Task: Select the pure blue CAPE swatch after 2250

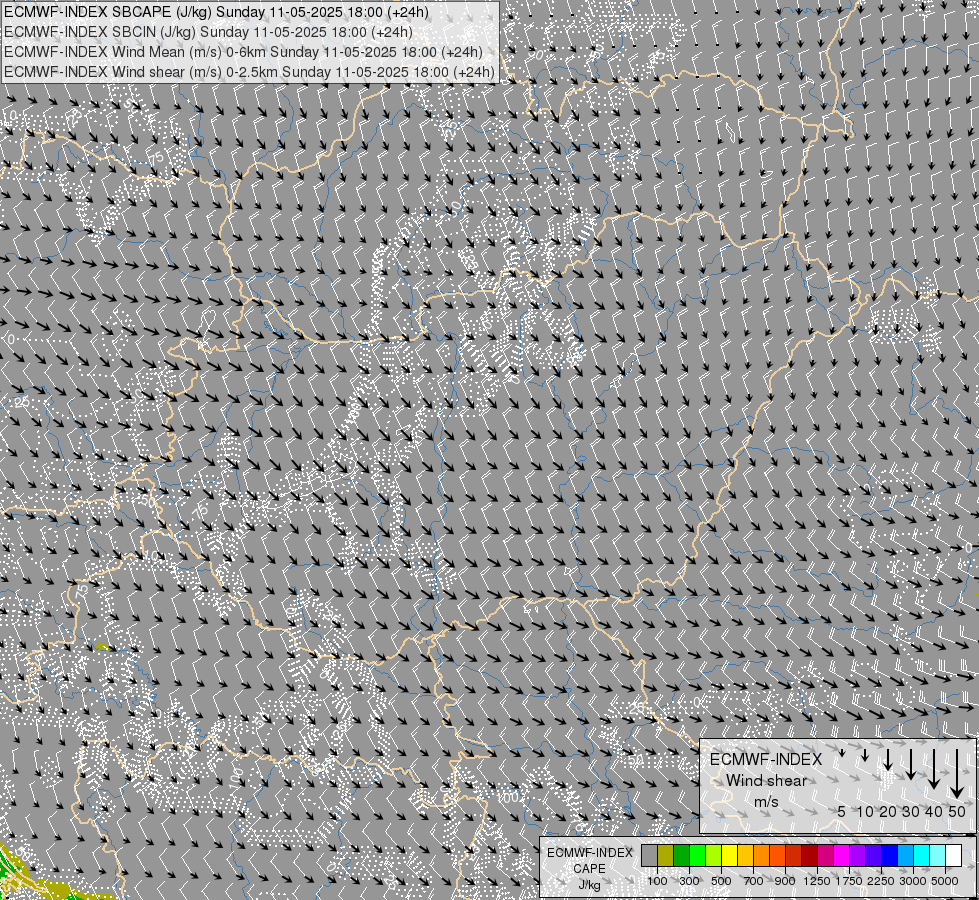Action: (x=890, y=855)
